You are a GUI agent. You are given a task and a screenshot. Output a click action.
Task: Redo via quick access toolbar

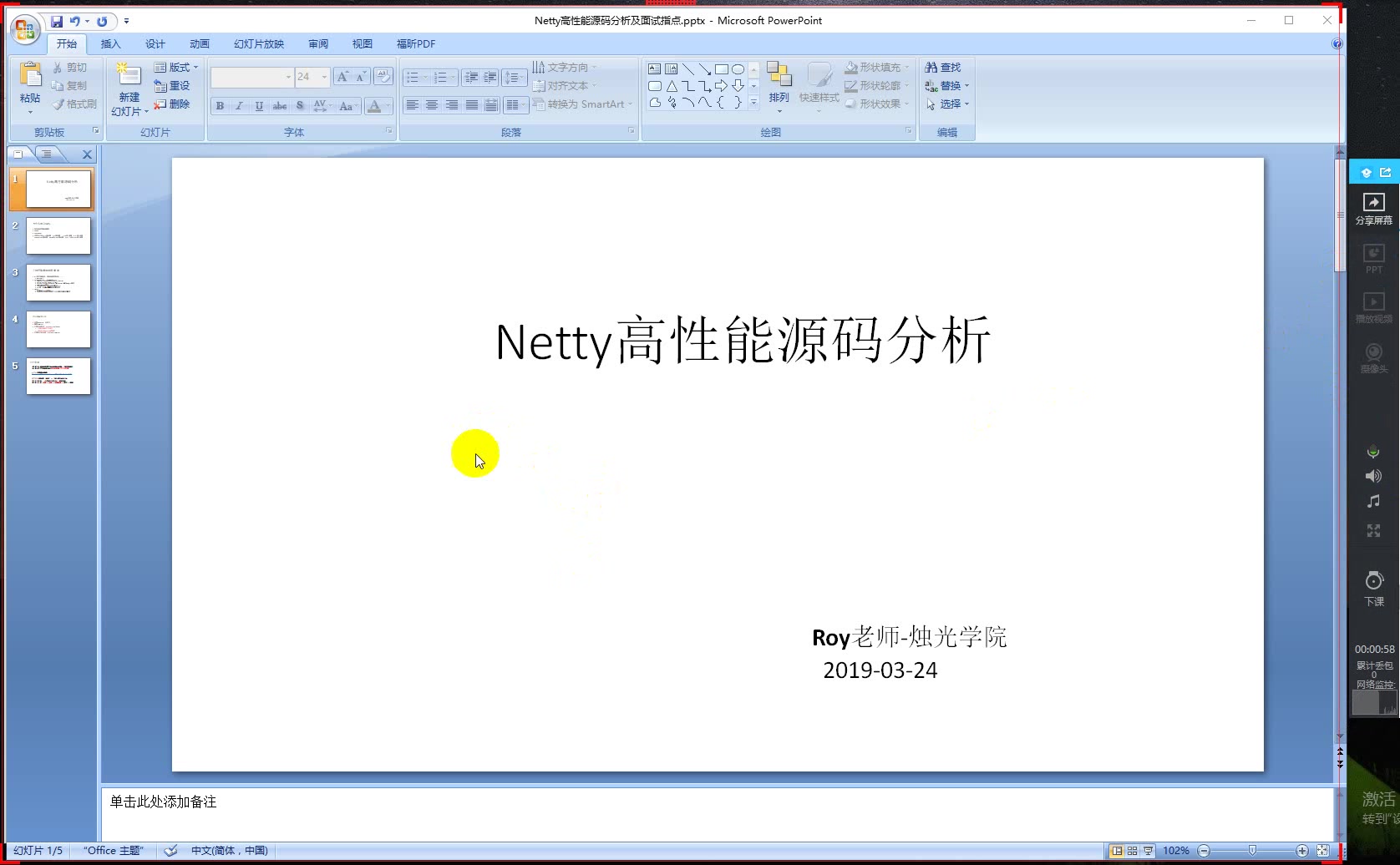[102, 21]
